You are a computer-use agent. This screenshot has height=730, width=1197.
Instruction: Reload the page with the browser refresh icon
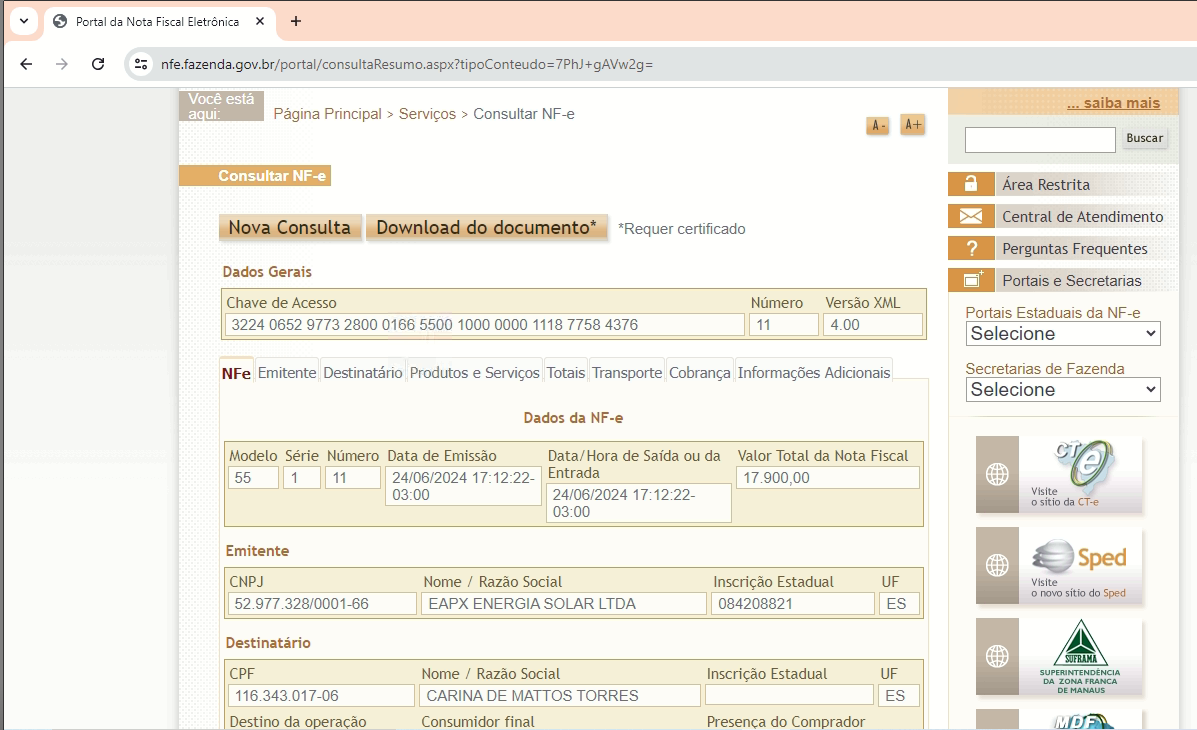(98, 64)
